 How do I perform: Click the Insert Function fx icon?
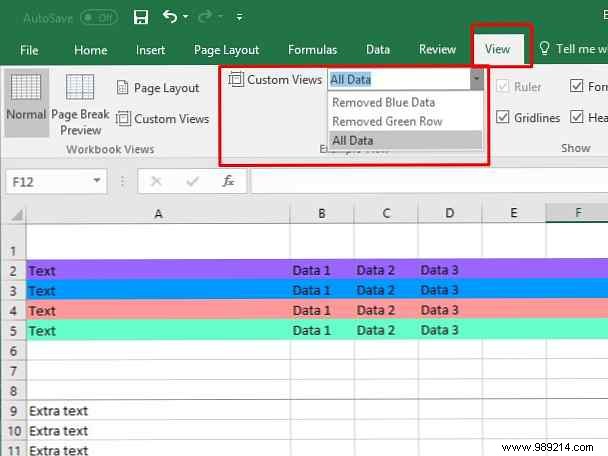coord(228,181)
